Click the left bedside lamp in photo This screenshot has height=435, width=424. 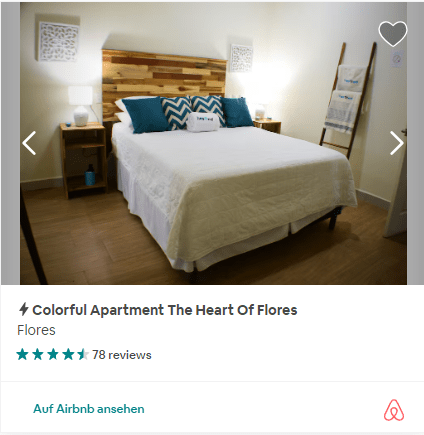[81, 106]
